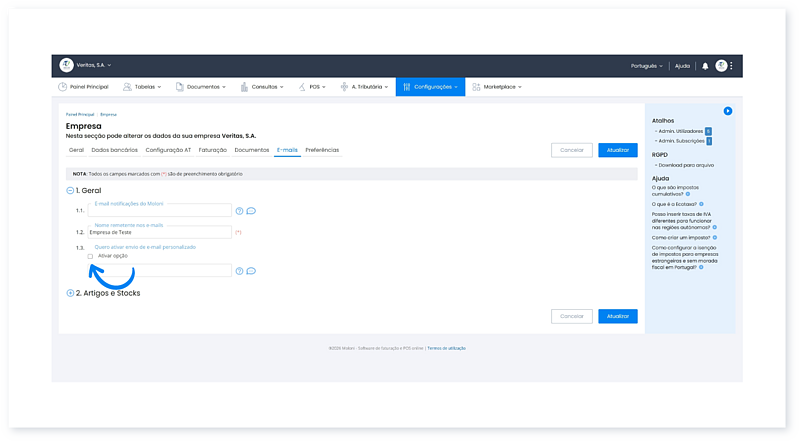Click the bottom Atualizar button
This screenshot has height=442, width=800.
click(x=618, y=316)
